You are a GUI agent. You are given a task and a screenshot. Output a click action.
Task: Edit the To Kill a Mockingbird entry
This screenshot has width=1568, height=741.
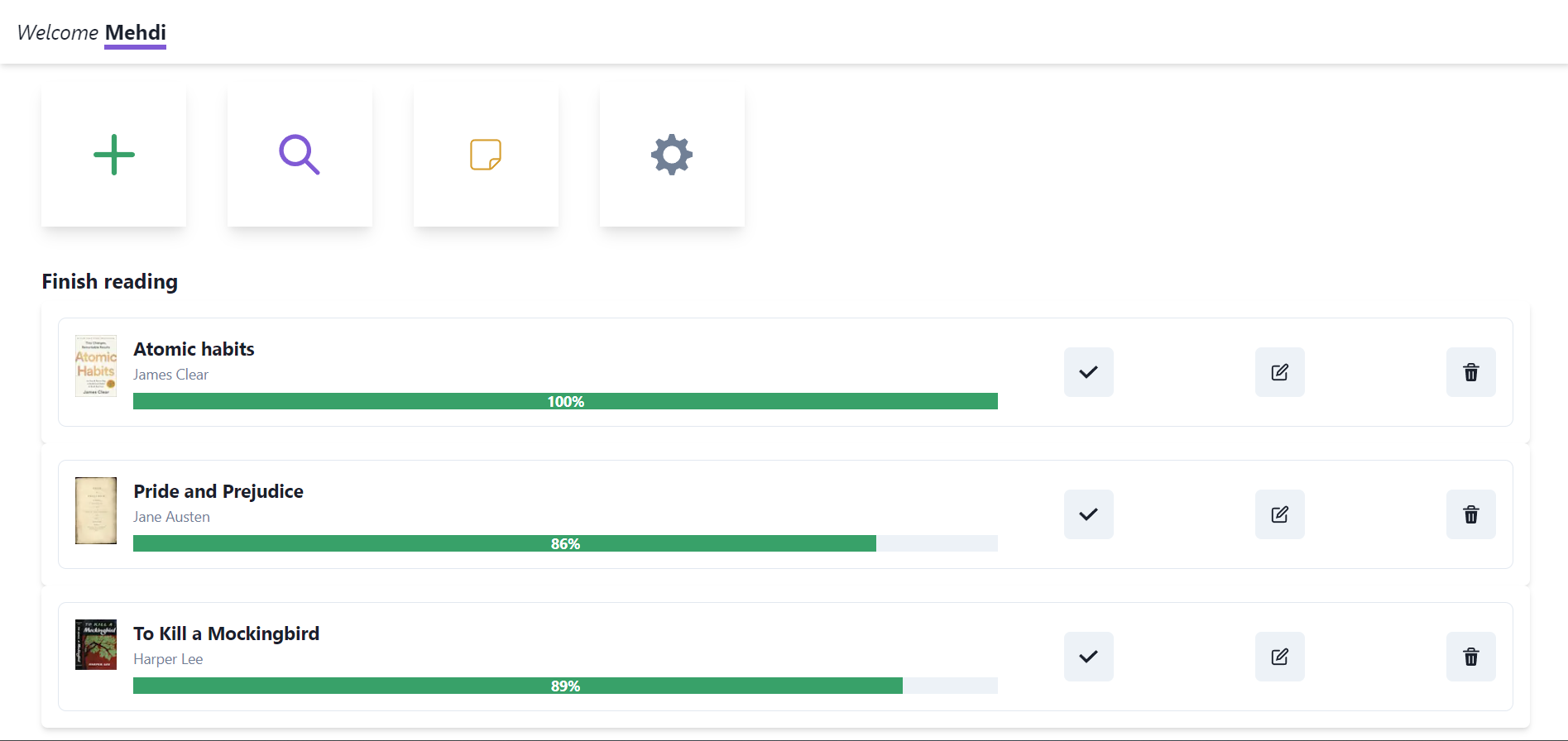[1279, 657]
